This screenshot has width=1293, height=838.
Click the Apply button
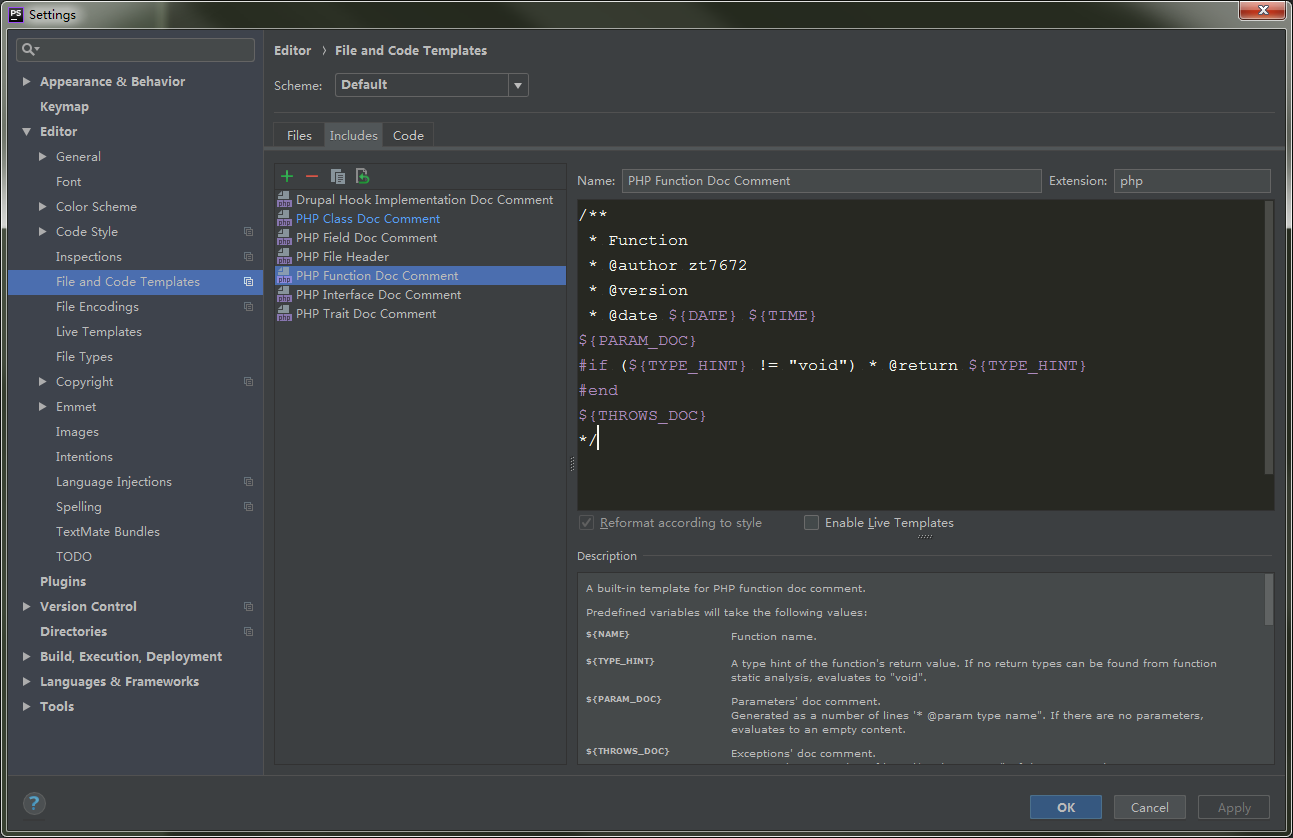tap(1234, 807)
